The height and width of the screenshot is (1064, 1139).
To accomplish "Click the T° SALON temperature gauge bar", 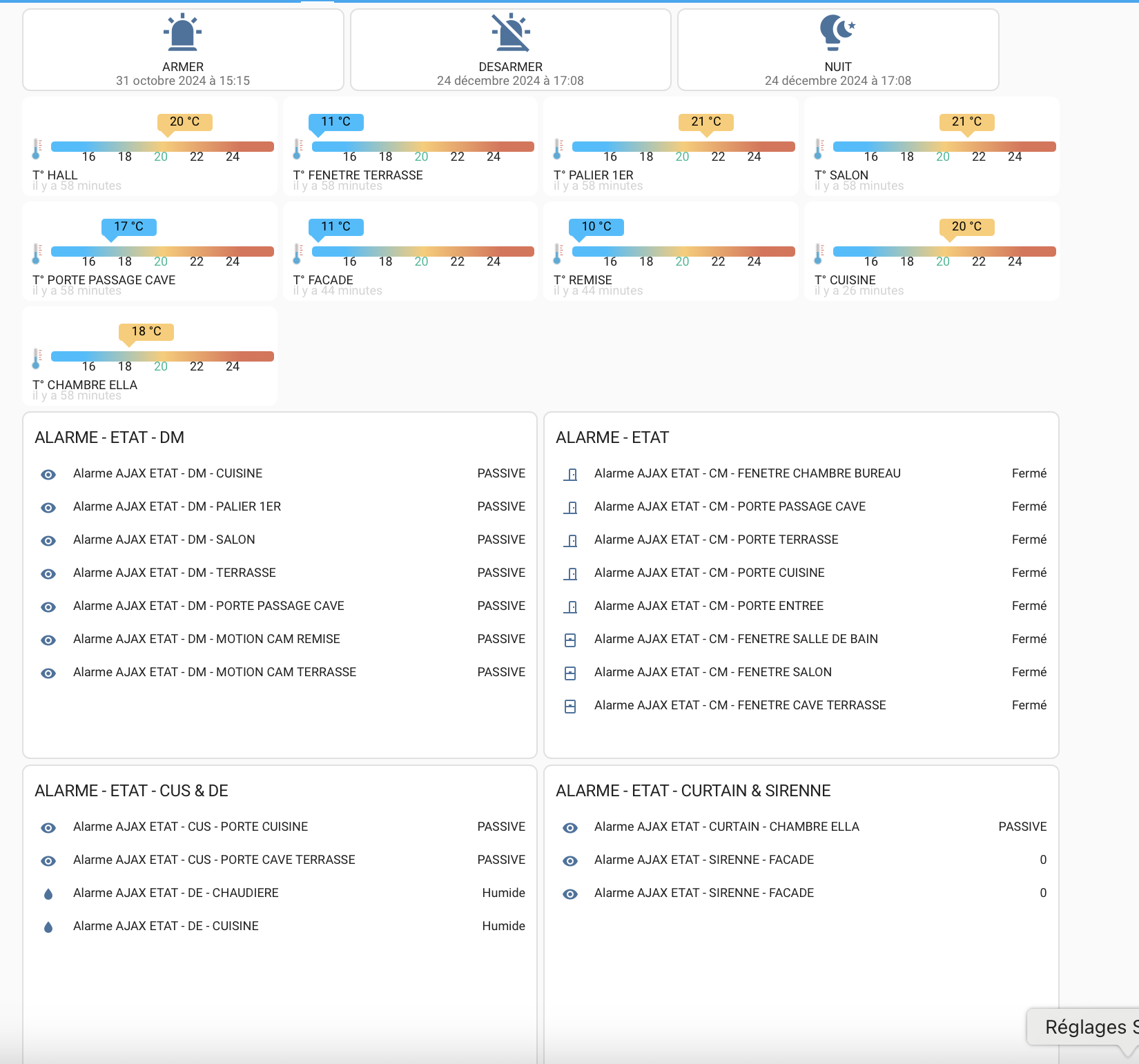I will [x=944, y=146].
